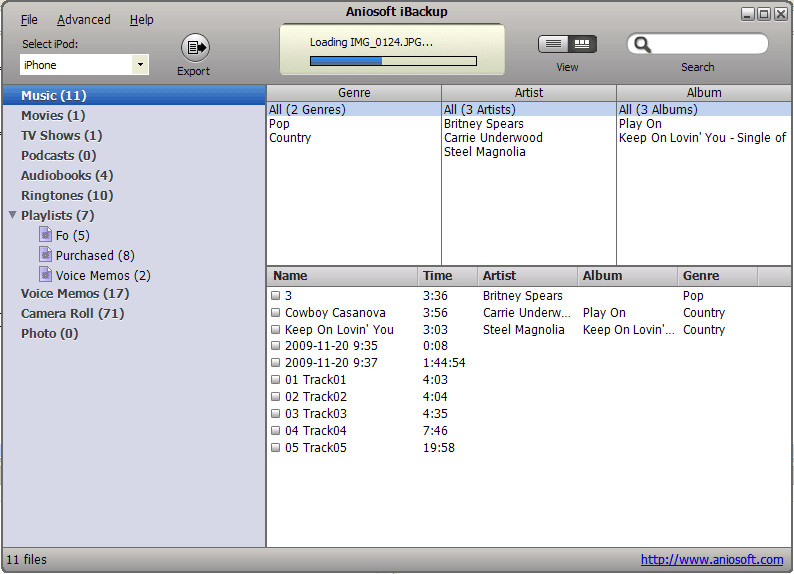Check the 2009-11-20 9:37 recording box
The height and width of the screenshot is (574, 794).
(275, 362)
